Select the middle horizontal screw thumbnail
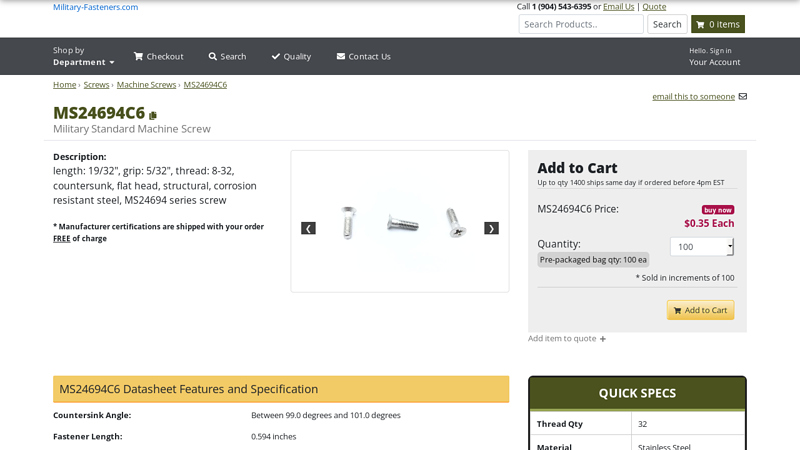Image resolution: width=800 pixels, height=450 pixels. pos(403,223)
